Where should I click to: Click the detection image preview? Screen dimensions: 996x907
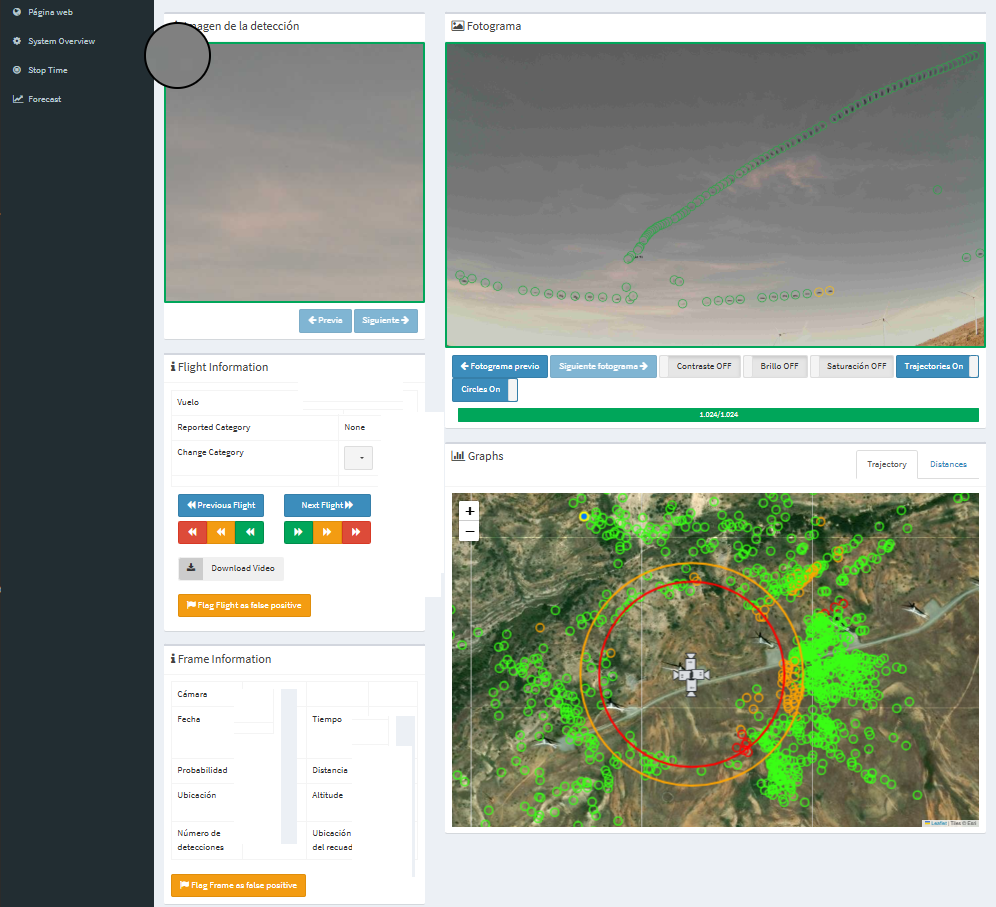(x=294, y=172)
